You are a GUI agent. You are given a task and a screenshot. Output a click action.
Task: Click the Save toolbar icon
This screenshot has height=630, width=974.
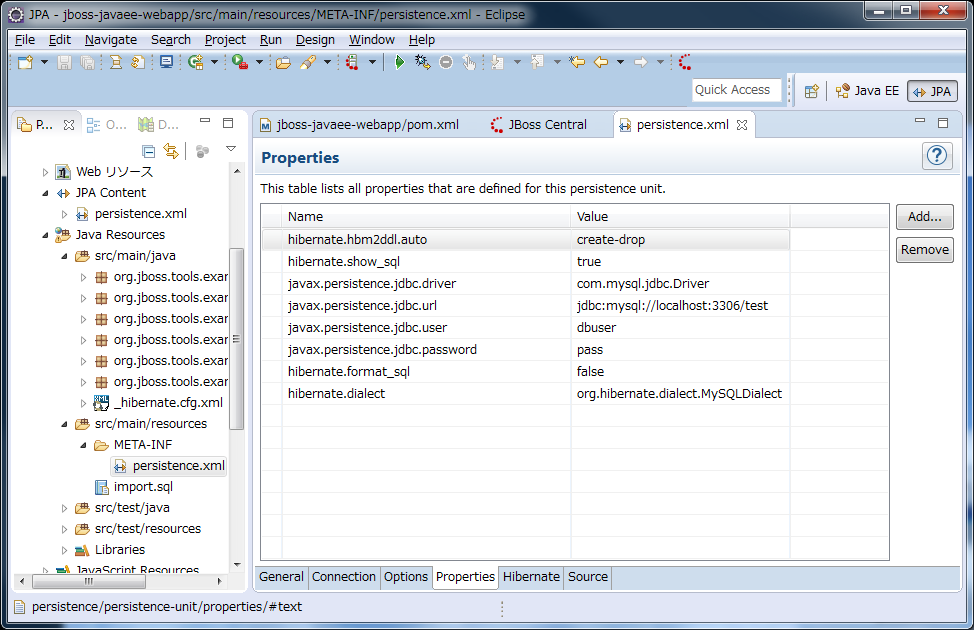tap(64, 62)
